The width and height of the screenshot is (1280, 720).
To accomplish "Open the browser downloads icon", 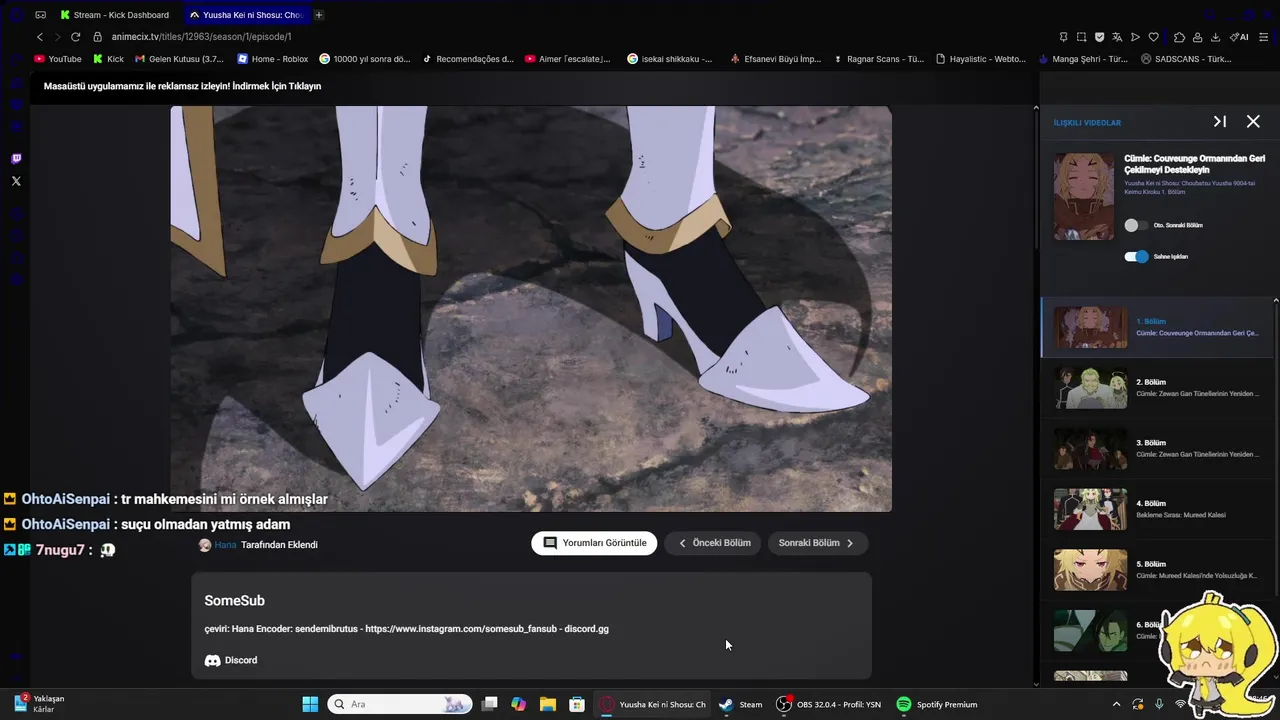I will 1215,37.
